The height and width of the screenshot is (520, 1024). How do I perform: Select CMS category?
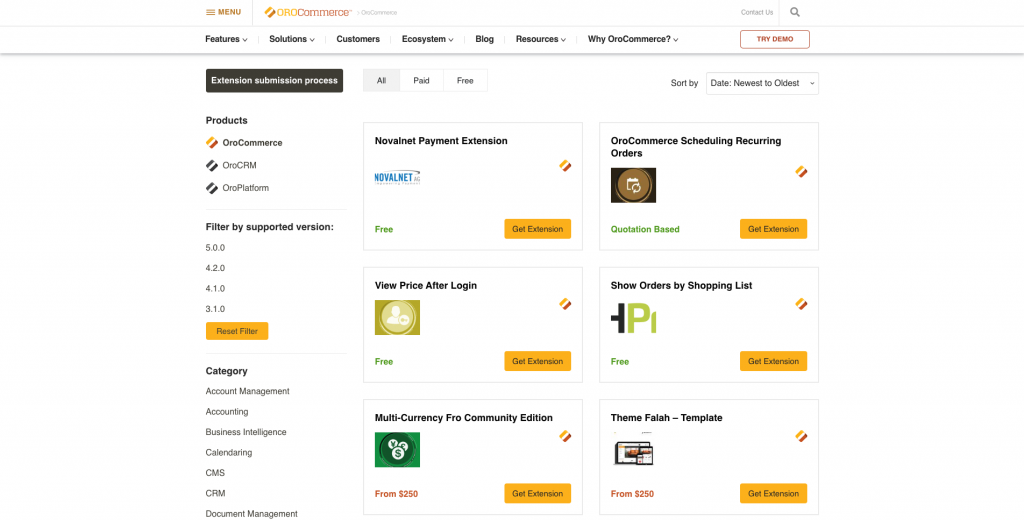coord(216,473)
